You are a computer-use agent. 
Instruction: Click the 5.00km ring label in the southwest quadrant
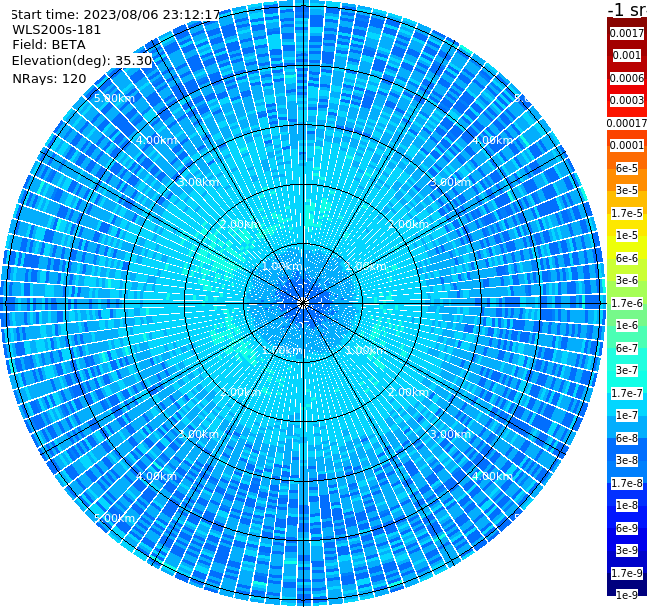pyautogui.click(x=114, y=518)
